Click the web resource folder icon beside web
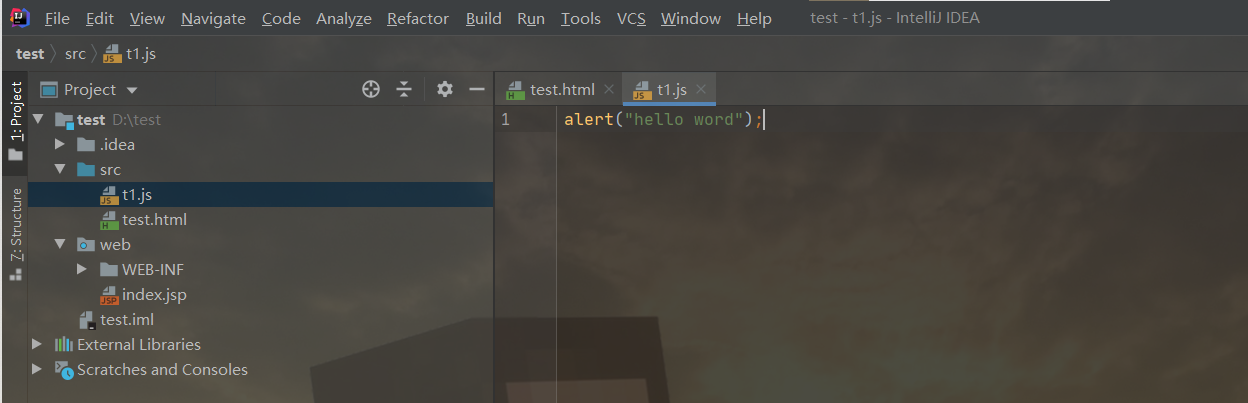 click(x=86, y=244)
